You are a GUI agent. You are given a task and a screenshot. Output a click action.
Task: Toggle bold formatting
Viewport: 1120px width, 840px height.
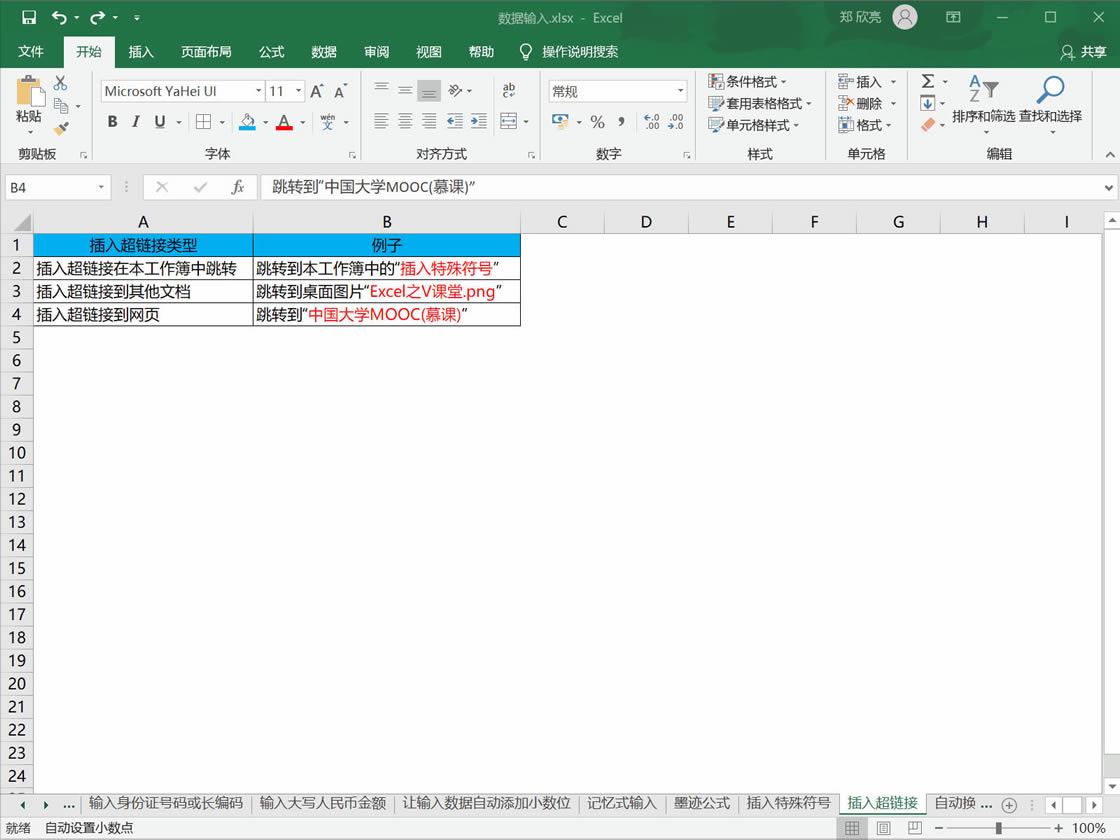click(x=112, y=121)
